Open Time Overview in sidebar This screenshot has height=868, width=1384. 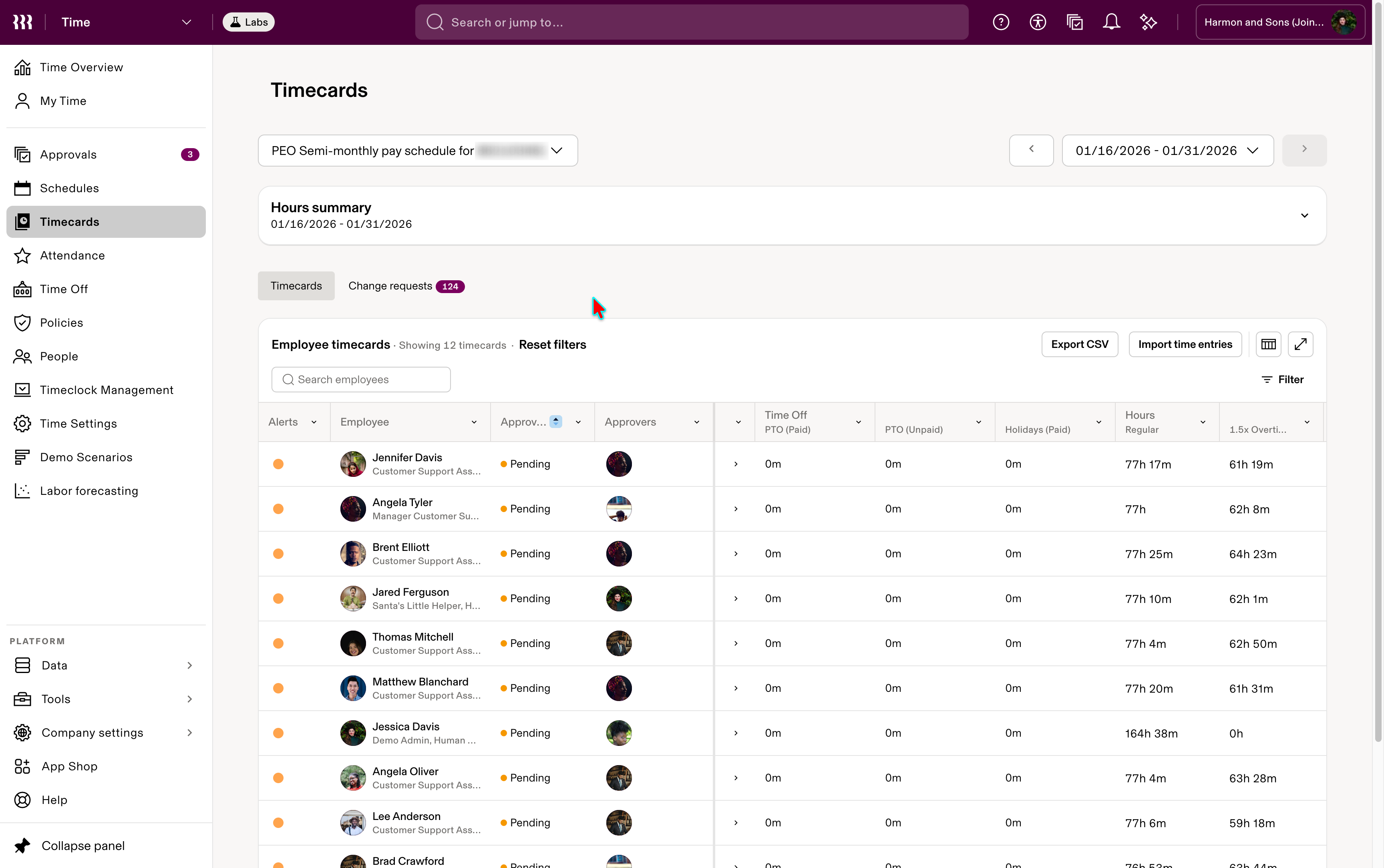[x=106, y=67]
